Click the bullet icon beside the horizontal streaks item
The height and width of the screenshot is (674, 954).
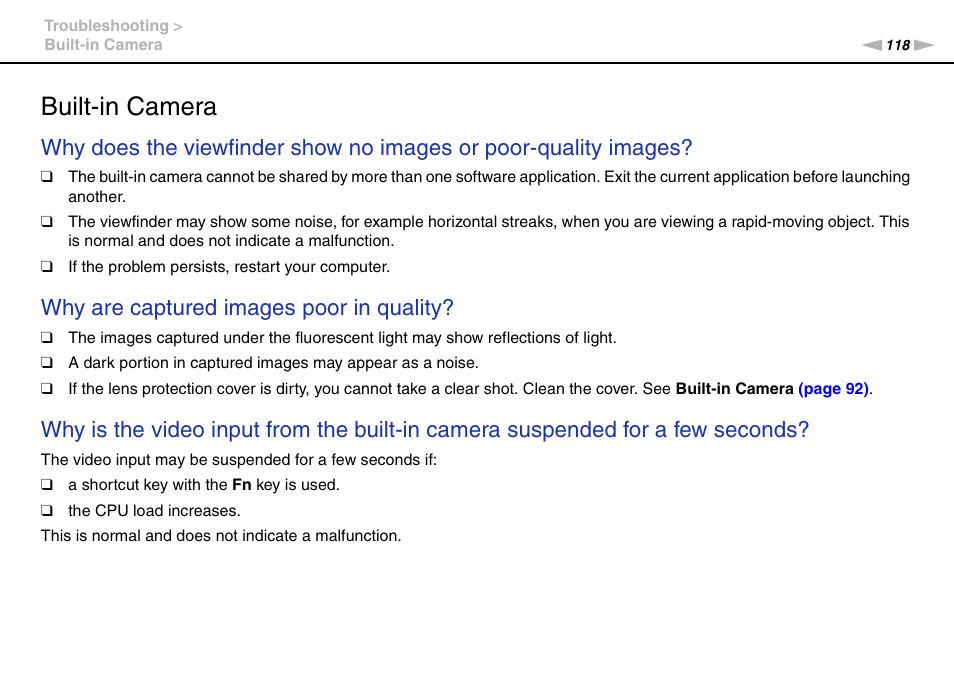click(x=46, y=222)
